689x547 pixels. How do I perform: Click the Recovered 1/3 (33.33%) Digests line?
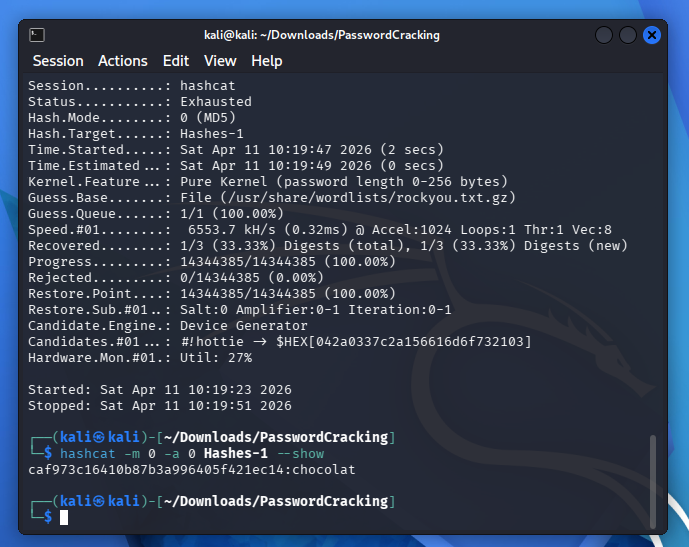pyautogui.click(x=328, y=246)
